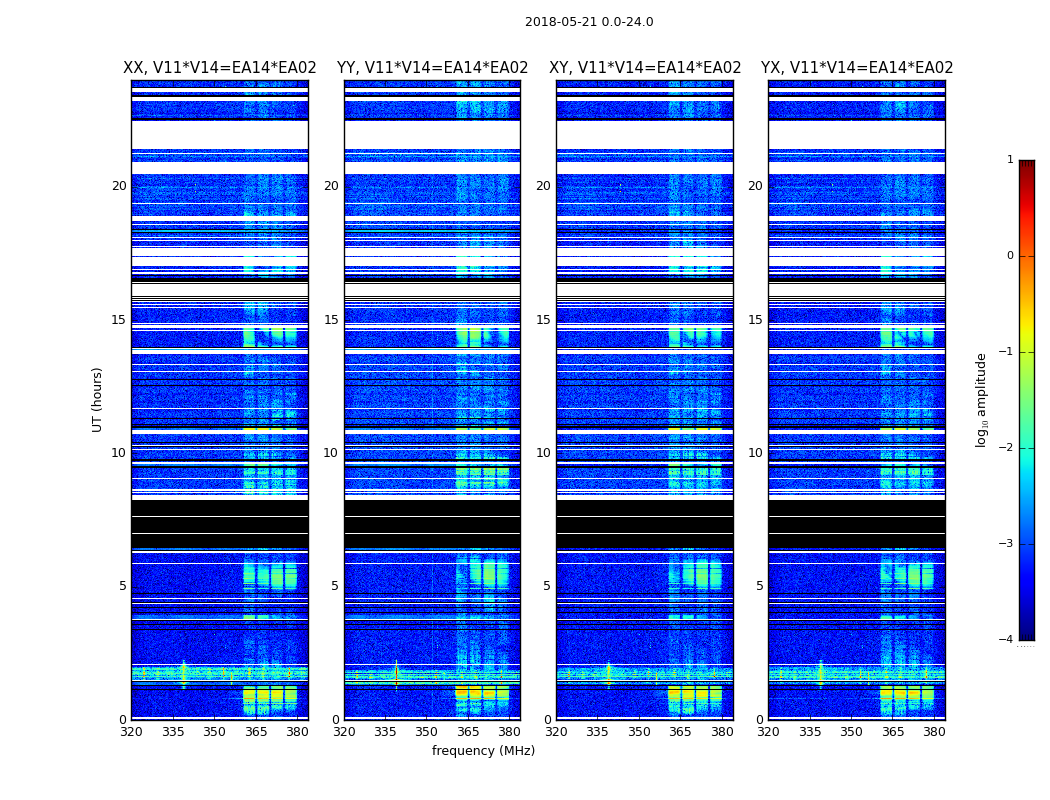Click the YY, V11*V14=EA14*EA02 panel title

433,68
